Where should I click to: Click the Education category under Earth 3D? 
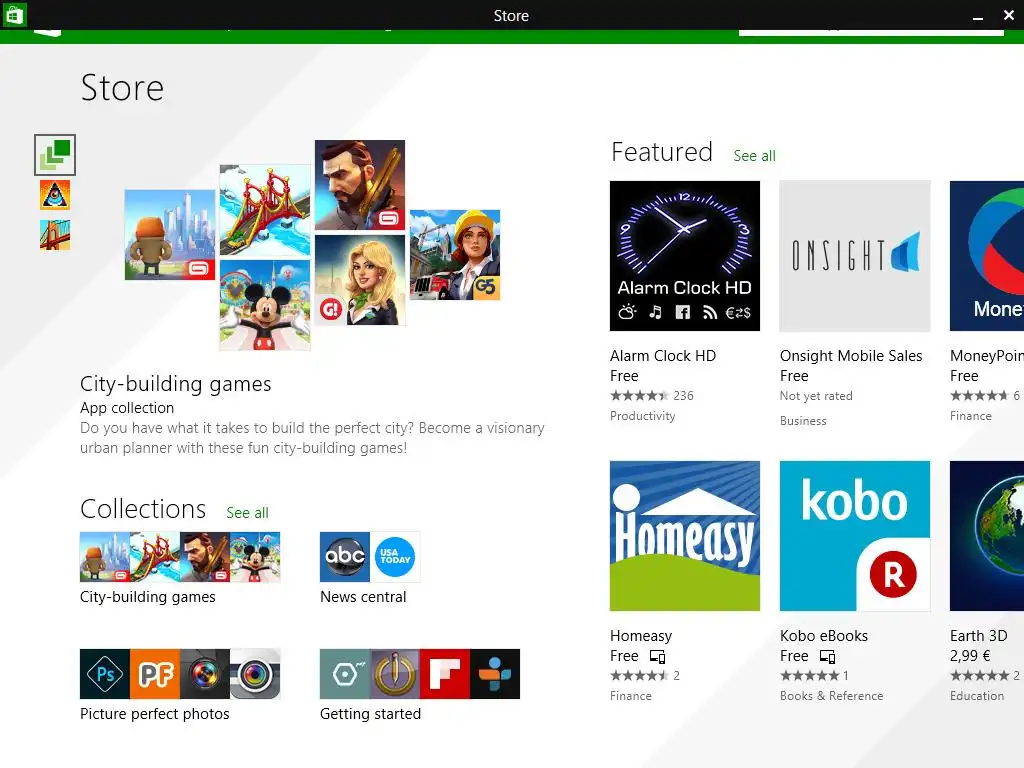[977, 696]
